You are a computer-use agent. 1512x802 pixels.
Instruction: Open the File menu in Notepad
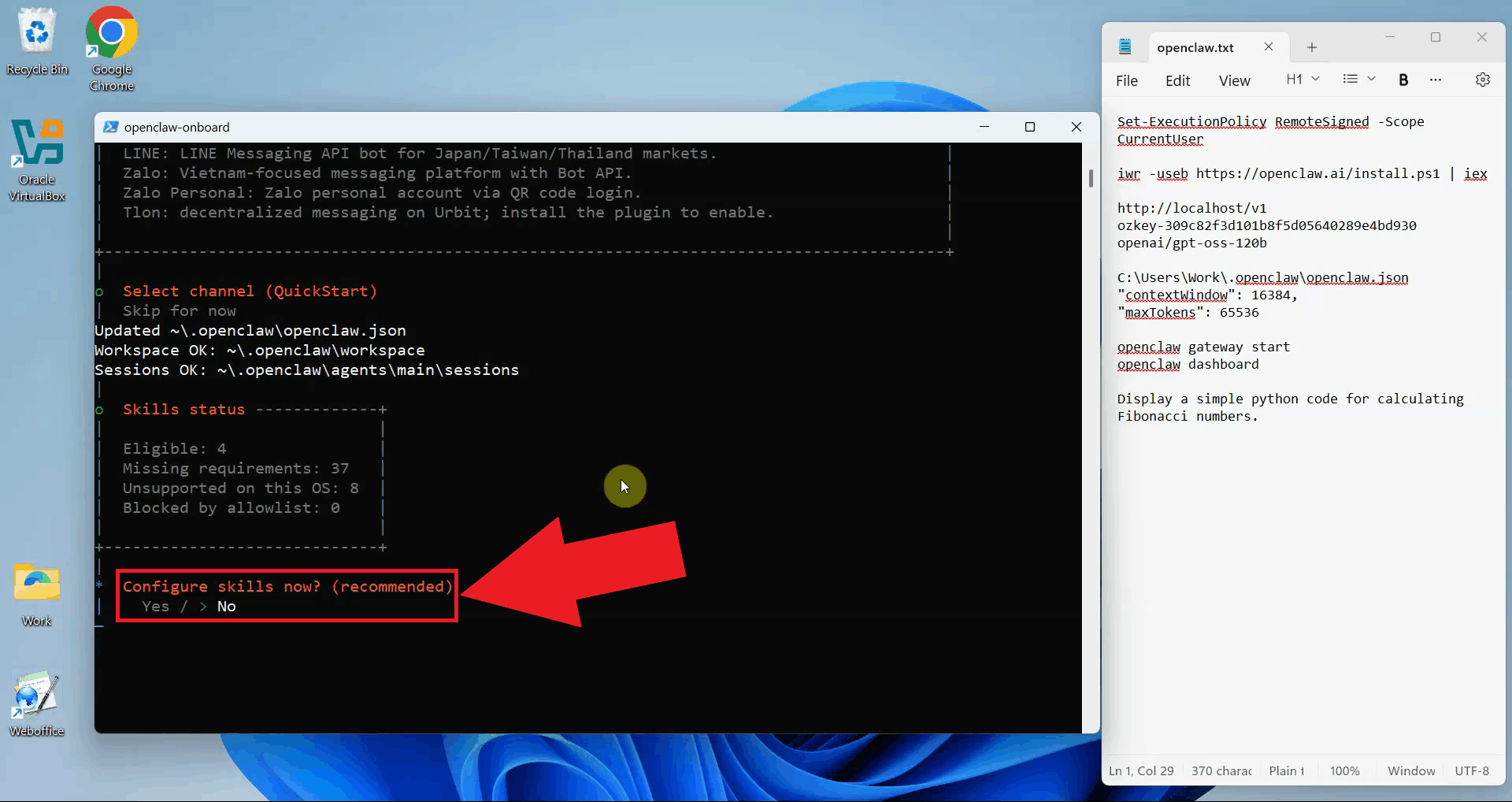[x=1126, y=80]
